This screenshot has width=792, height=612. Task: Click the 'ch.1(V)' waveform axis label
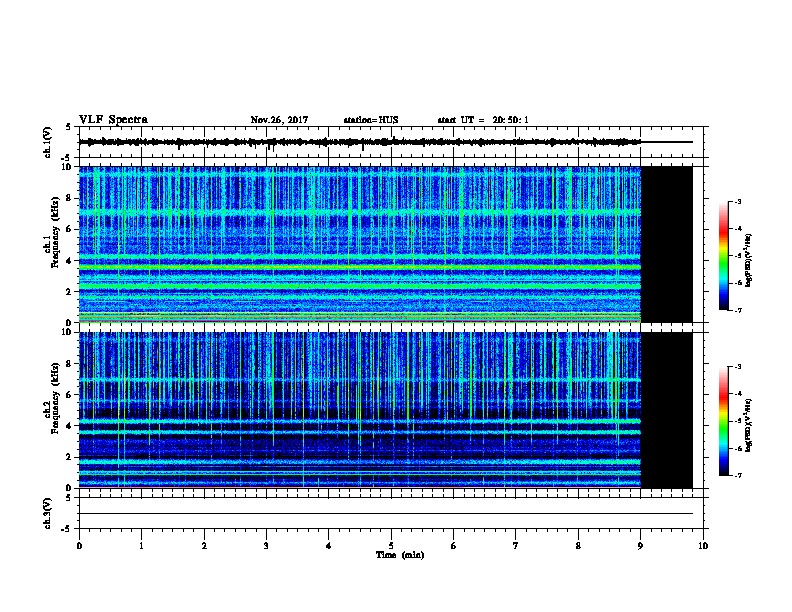(x=47, y=142)
